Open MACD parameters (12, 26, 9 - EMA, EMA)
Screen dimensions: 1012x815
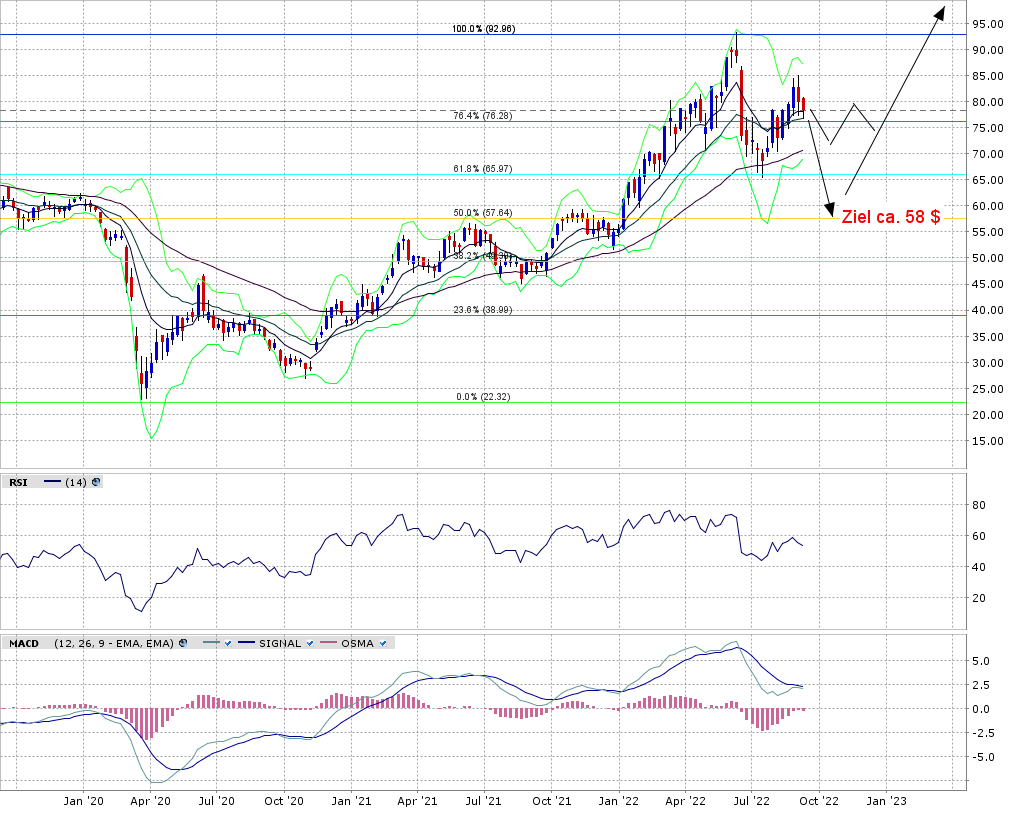coord(114,643)
